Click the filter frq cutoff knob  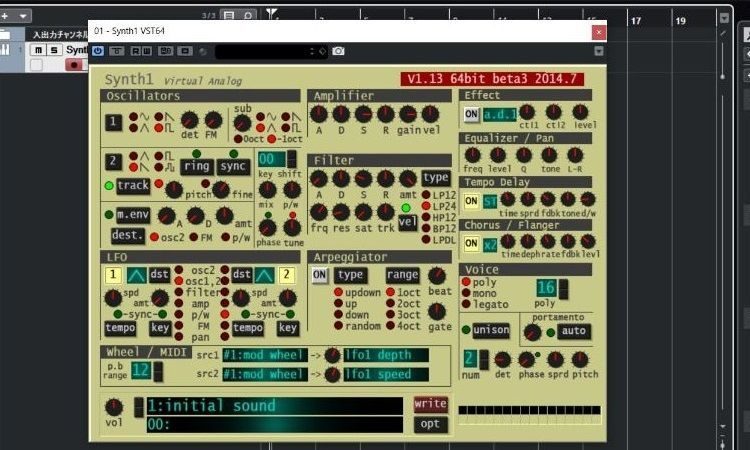point(319,212)
